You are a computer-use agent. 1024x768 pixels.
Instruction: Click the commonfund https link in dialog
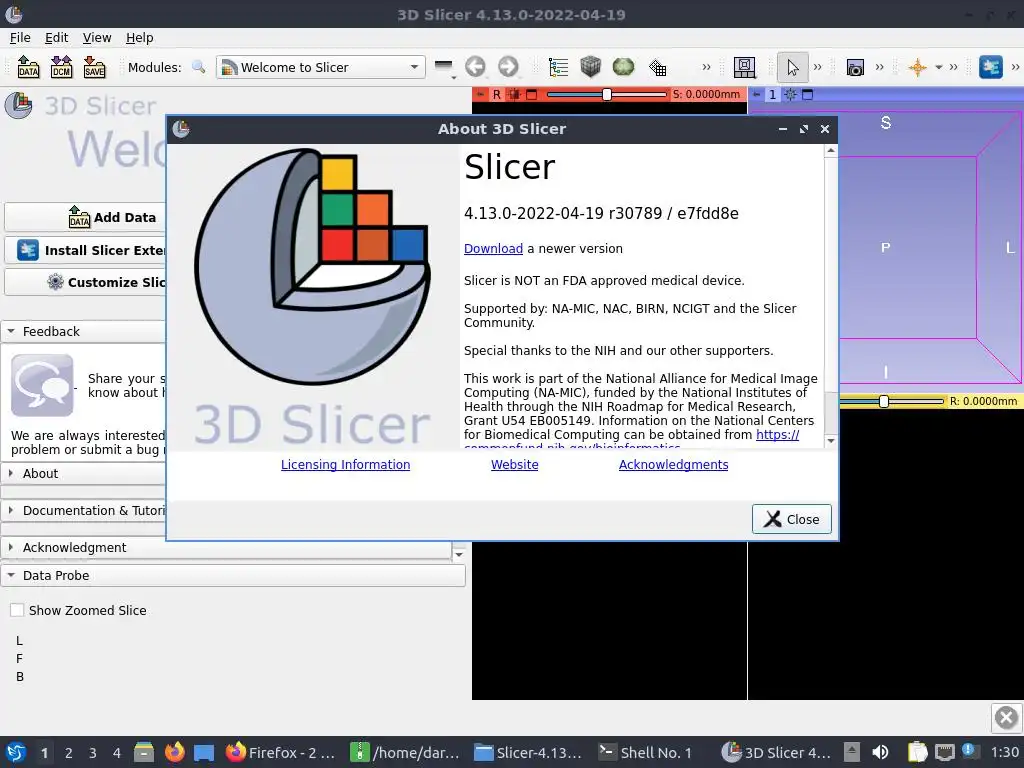tap(777, 435)
